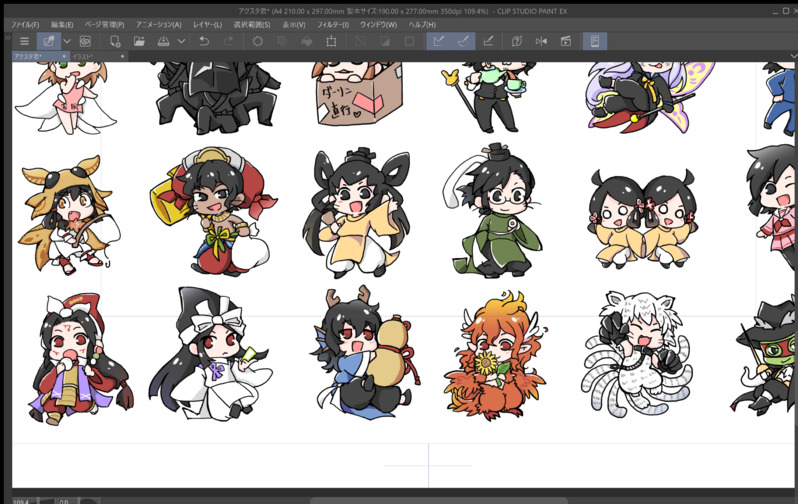Click the Undo arrow icon
798x504 pixels.
(x=205, y=41)
